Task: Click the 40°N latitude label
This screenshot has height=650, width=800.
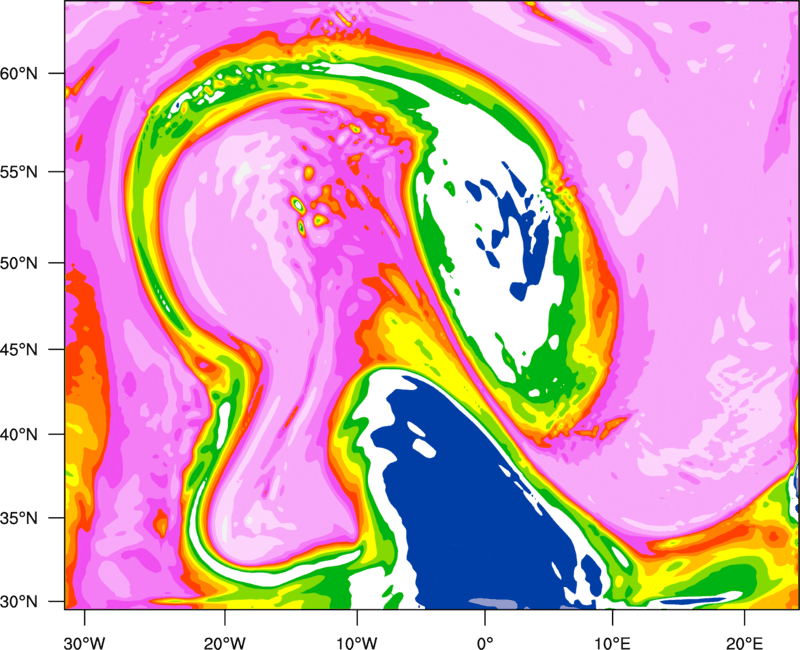Action: pos(19,435)
